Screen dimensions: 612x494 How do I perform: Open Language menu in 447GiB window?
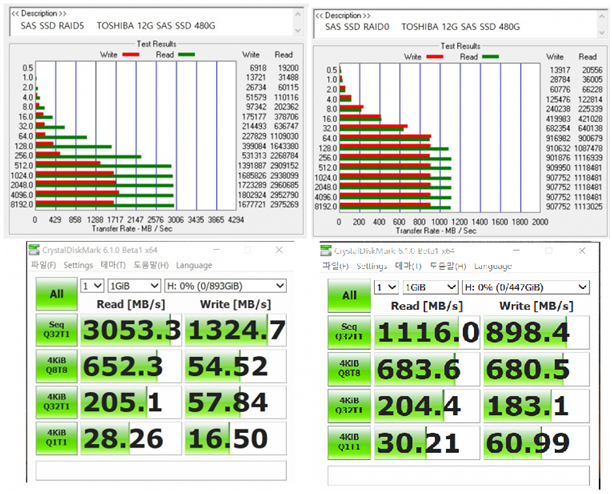click(493, 266)
